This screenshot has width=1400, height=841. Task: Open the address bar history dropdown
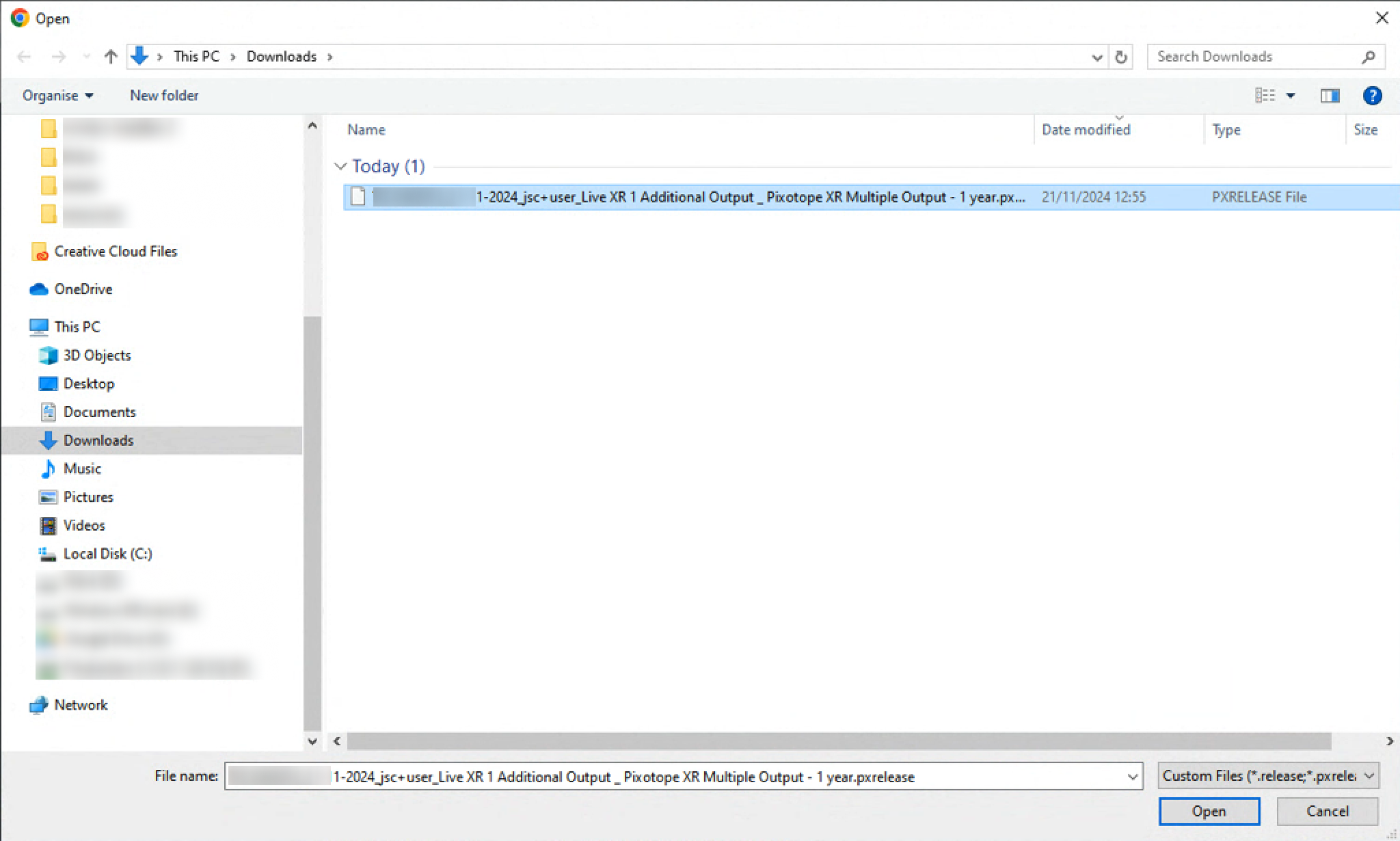tap(1097, 57)
